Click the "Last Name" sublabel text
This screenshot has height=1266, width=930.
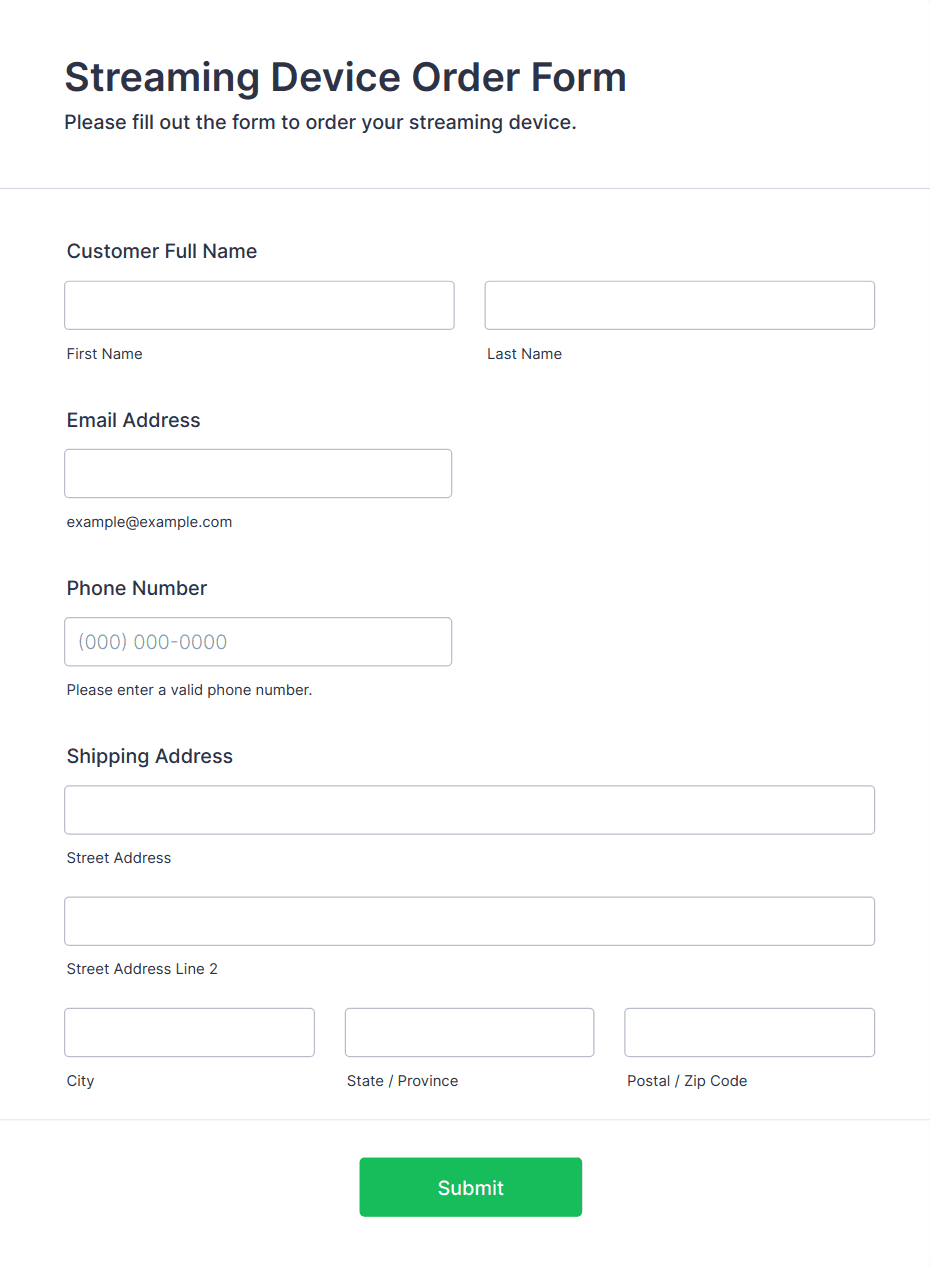tap(524, 354)
